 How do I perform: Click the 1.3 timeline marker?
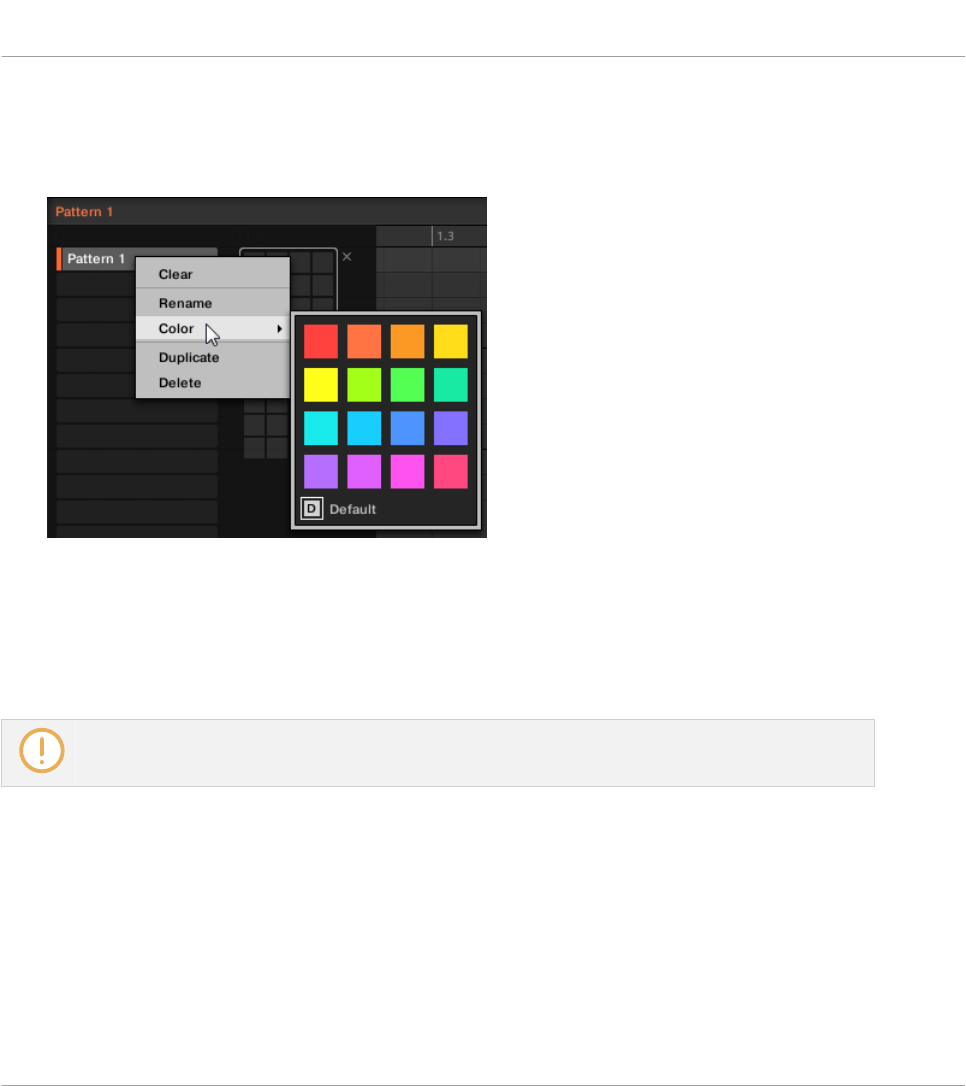click(445, 236)
